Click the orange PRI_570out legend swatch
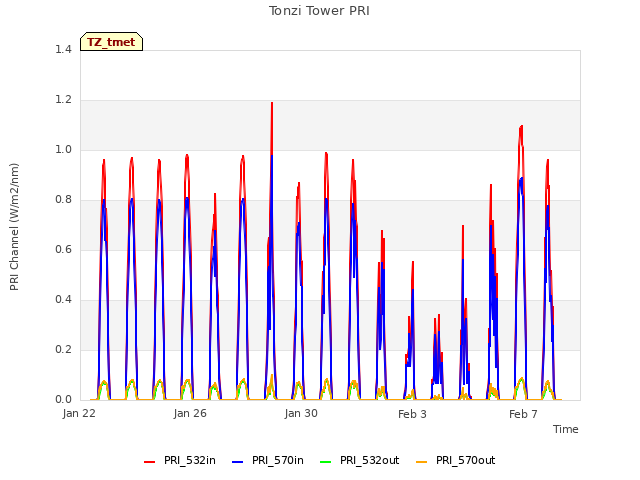Image resolution: width=640 pixels, height=480 pixels. (422, 462)
